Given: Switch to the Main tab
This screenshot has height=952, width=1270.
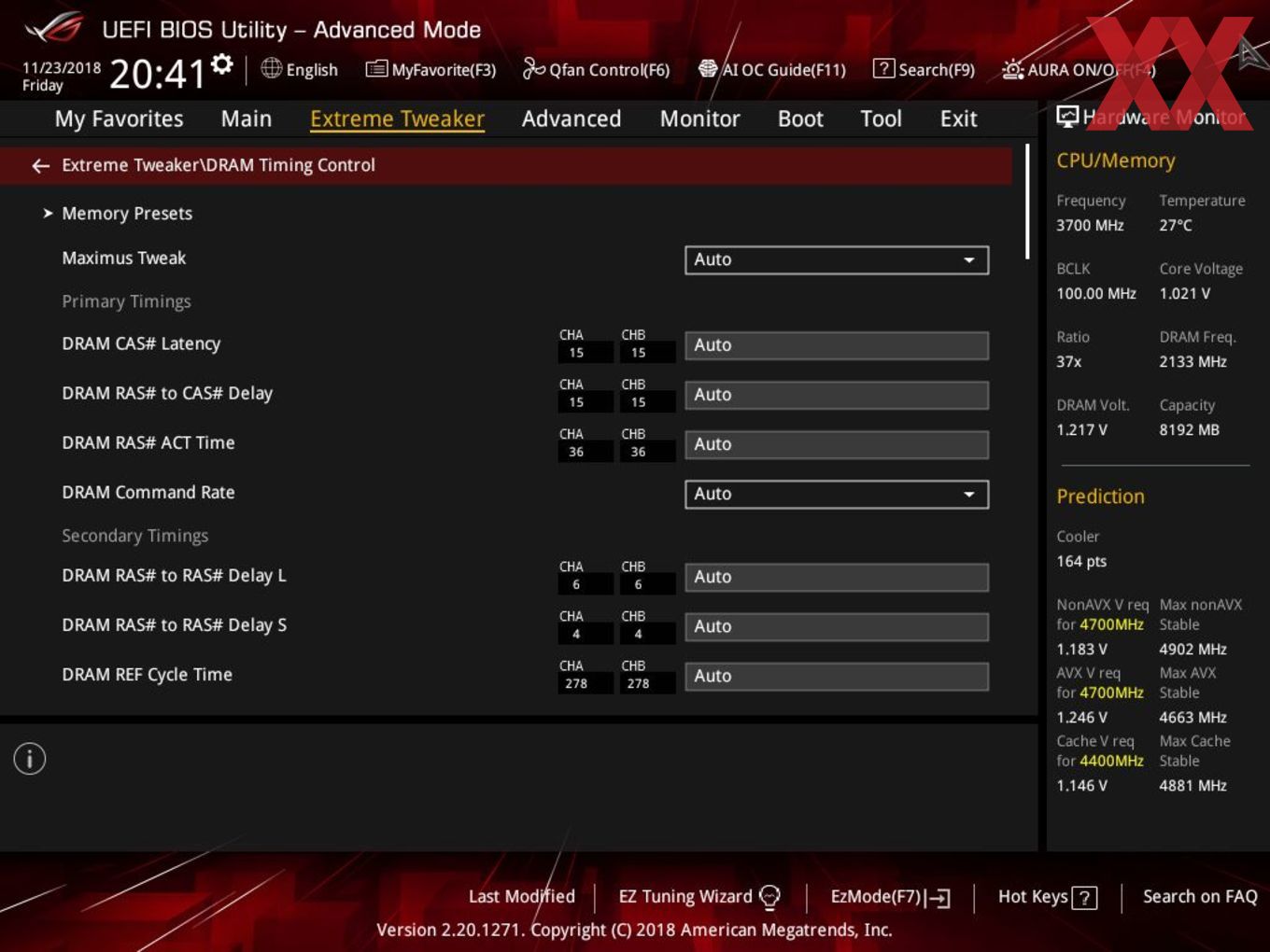Looking at the screenshot, I should 247,119.
